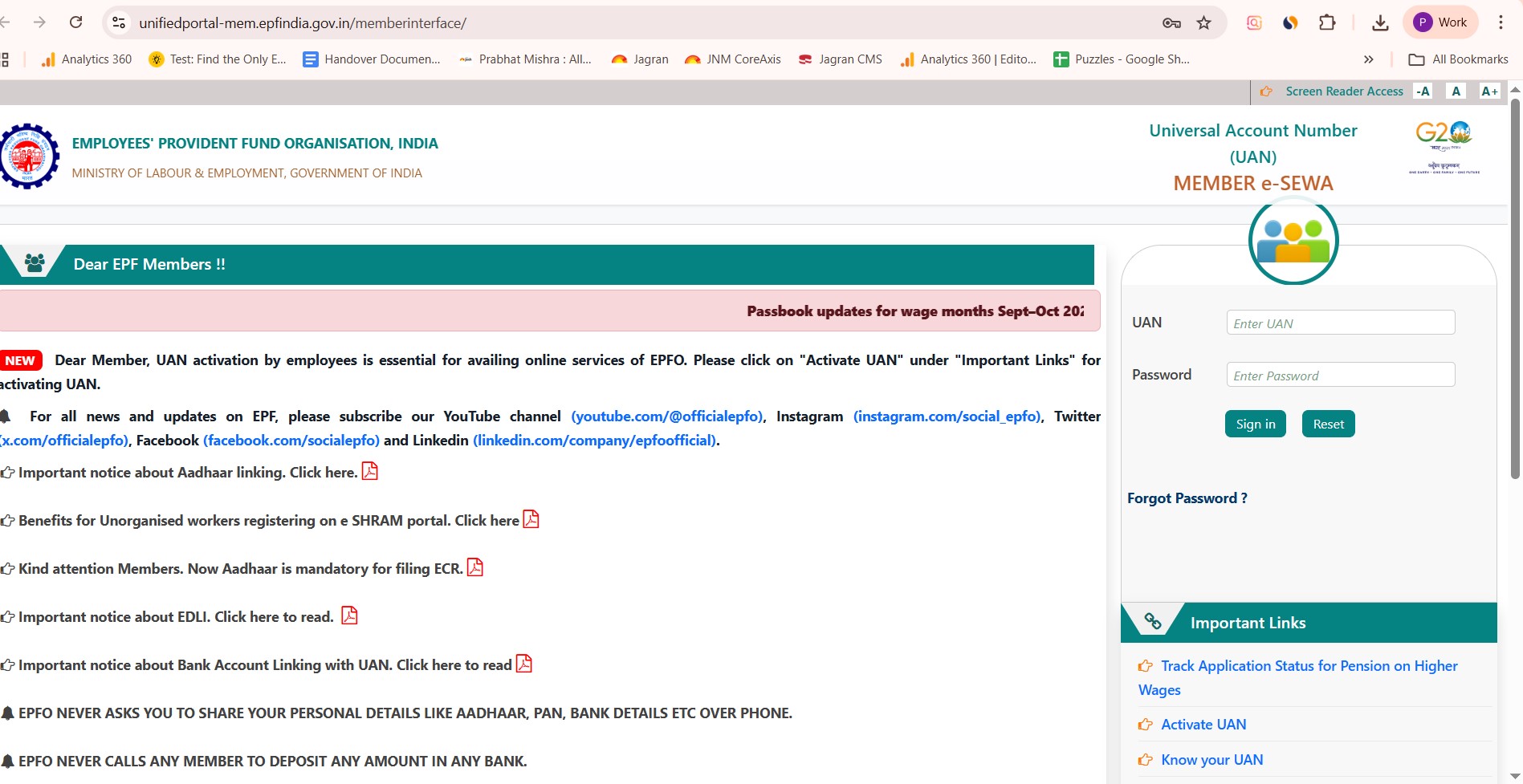Open the Chrome downloads icon
1523x784 pixels.
pos(1380,22)
